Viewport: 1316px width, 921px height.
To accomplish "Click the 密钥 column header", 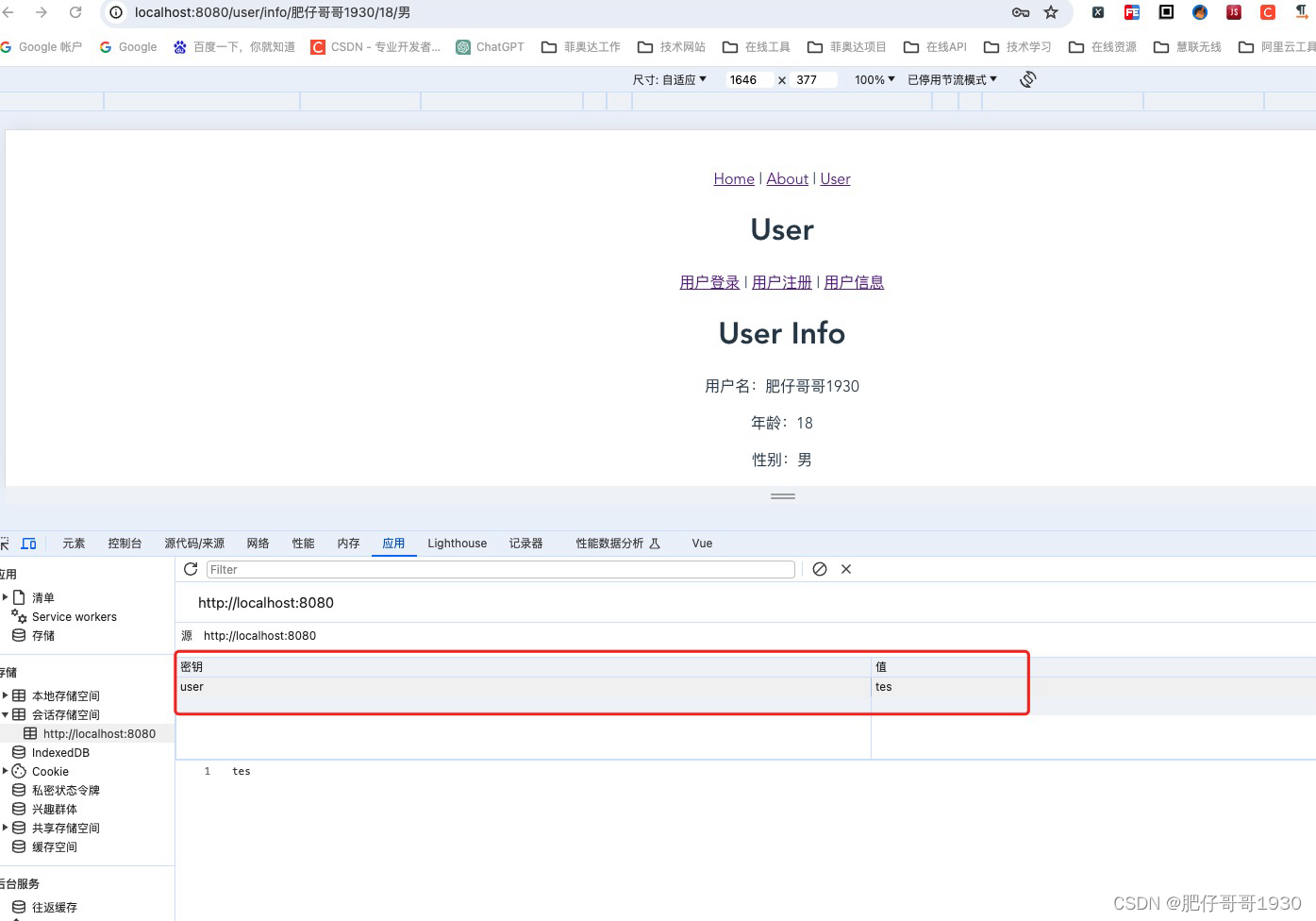I will (524, 667).
